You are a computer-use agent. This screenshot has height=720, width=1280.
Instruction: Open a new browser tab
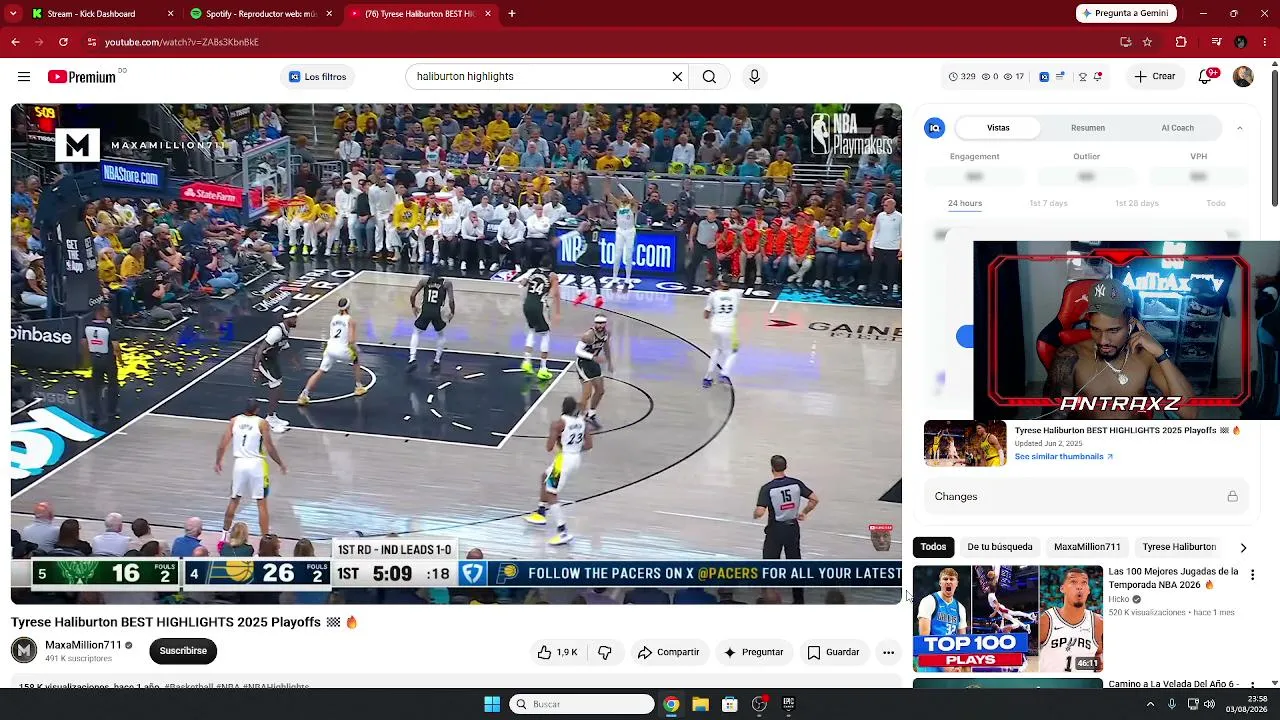point(512,14)
